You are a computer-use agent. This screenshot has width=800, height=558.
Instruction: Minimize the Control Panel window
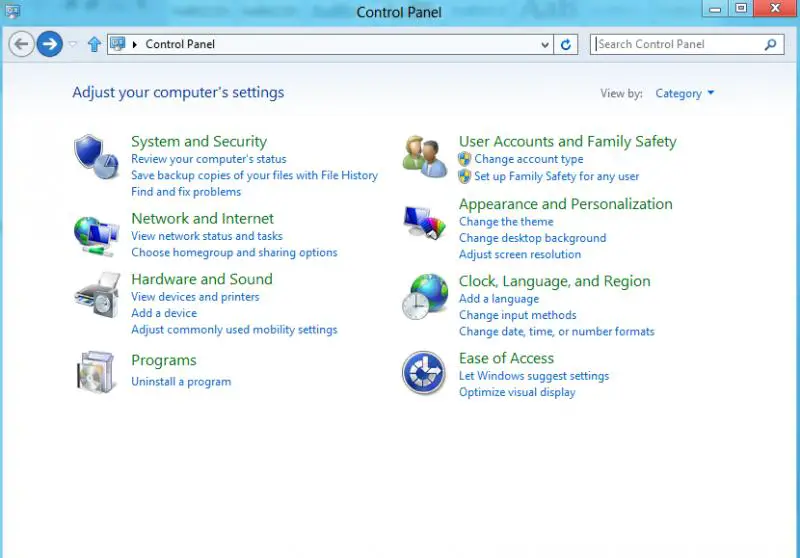[x=715, y=9]
